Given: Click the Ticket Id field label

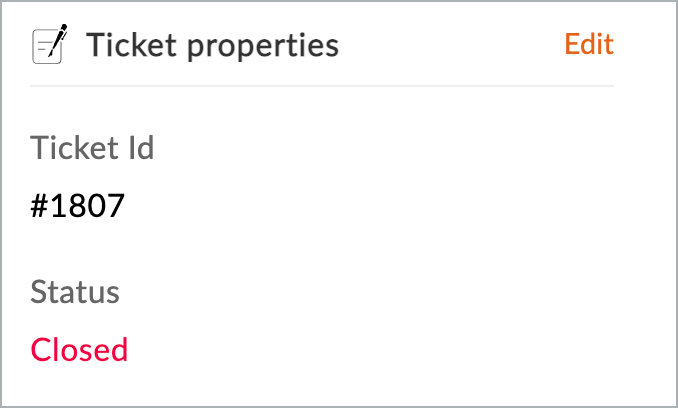Looking at the screenshot, I should click(x=92, y=148).
